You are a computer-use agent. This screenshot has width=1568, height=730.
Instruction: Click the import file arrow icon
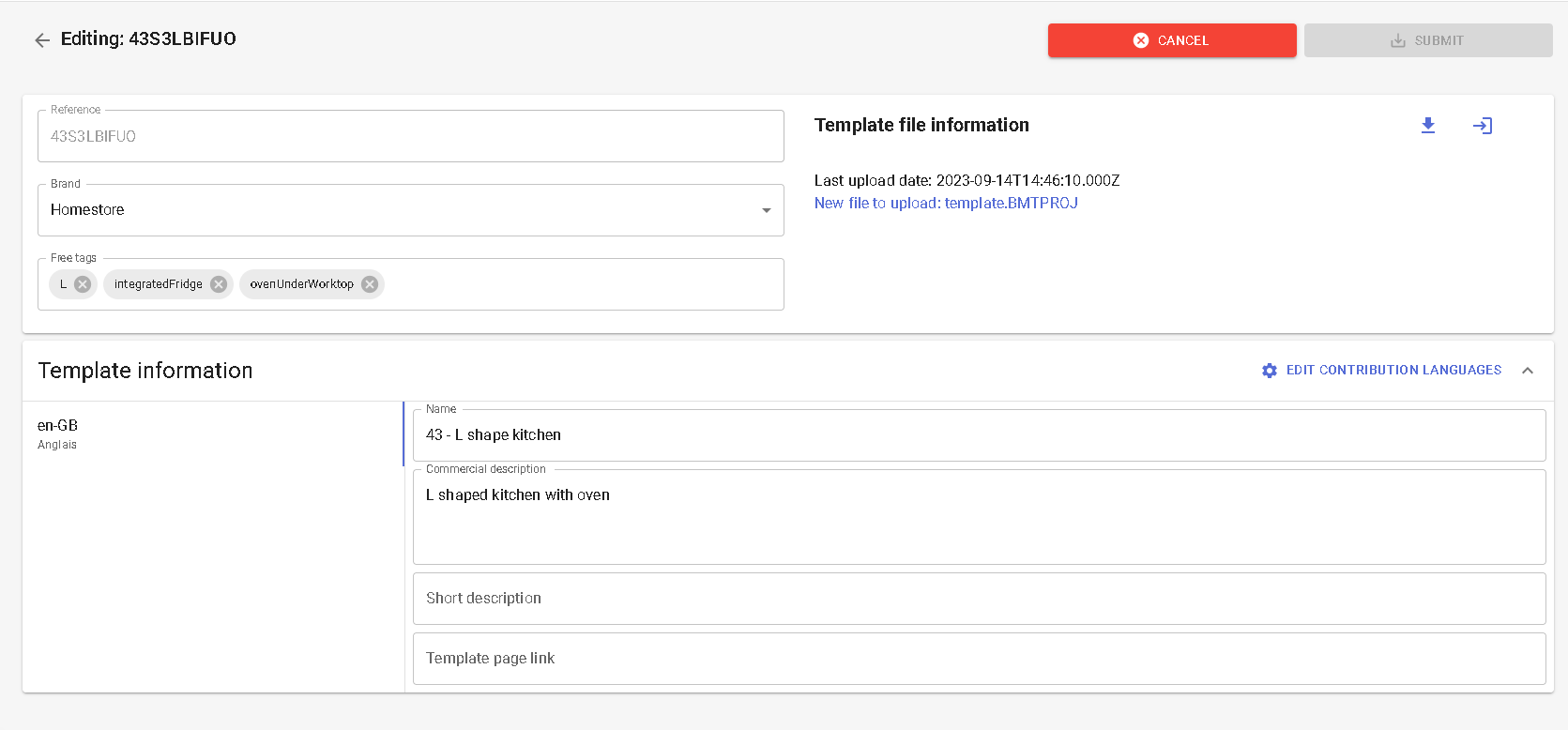point(1483,126)
